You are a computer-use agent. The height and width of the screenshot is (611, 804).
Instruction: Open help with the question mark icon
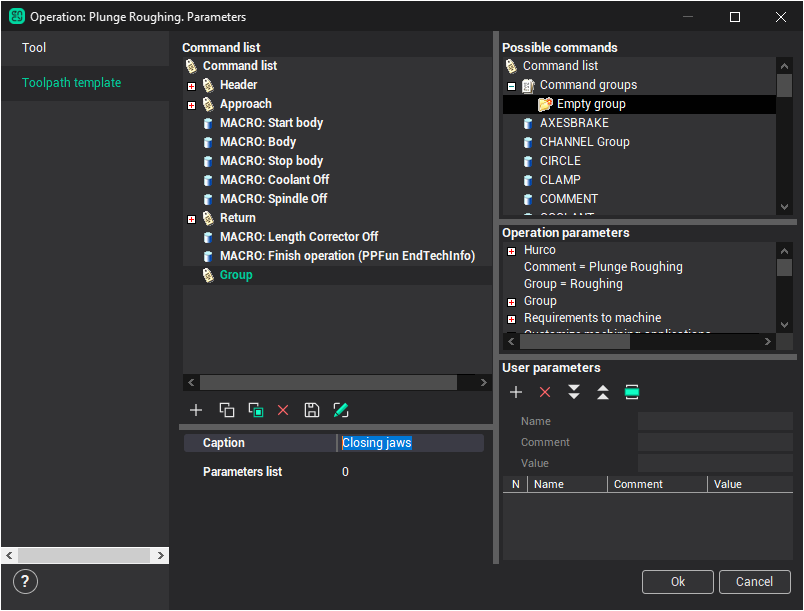pyautogui.click(x=27, y=582)
